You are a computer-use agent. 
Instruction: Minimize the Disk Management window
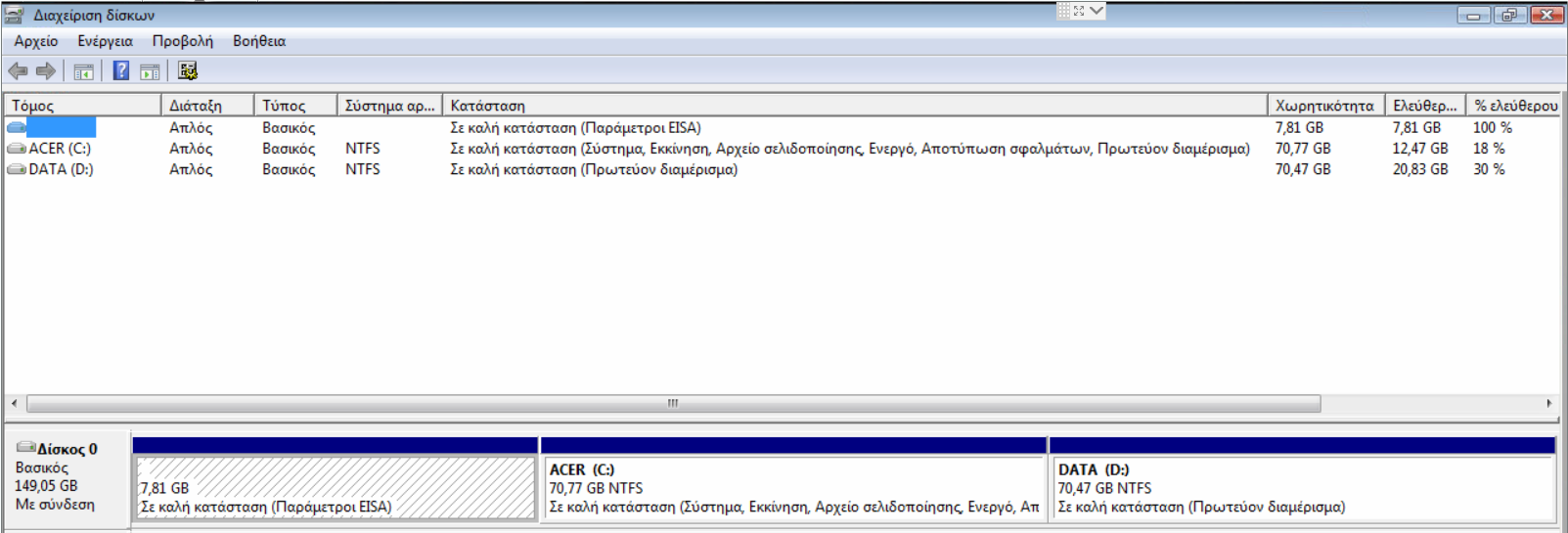[x=1474, y=15]
